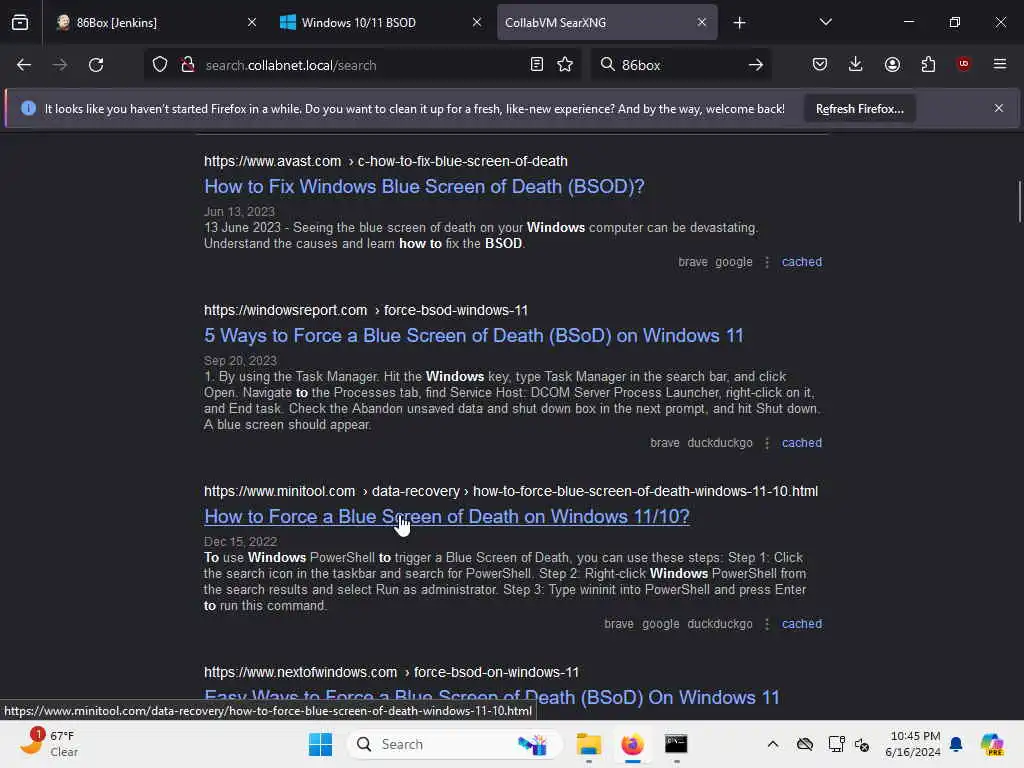Open Firefox View icon

pyautogui.click(x=20, y=22)
